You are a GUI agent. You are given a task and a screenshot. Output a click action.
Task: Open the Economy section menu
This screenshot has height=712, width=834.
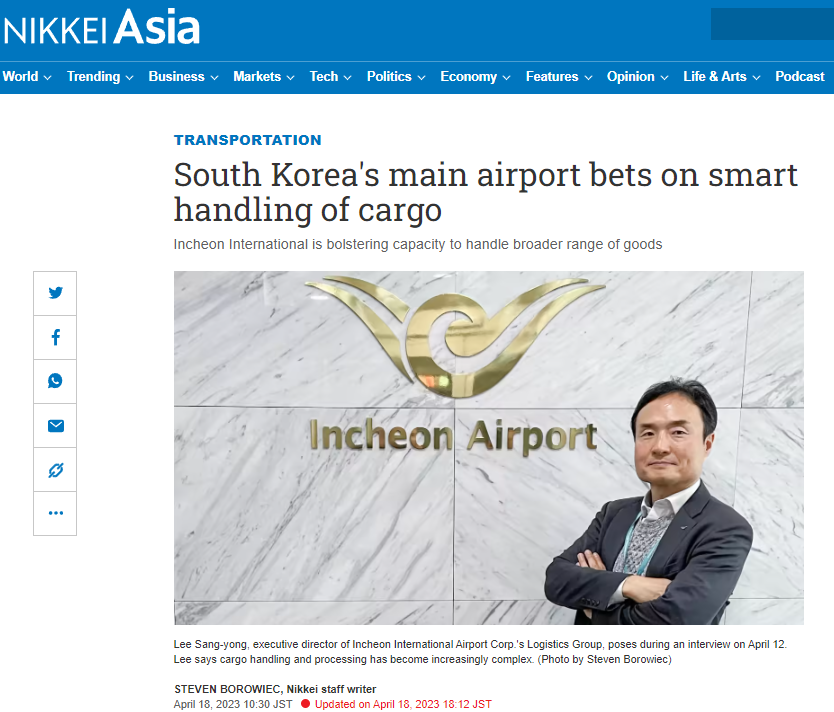(475, 77)
